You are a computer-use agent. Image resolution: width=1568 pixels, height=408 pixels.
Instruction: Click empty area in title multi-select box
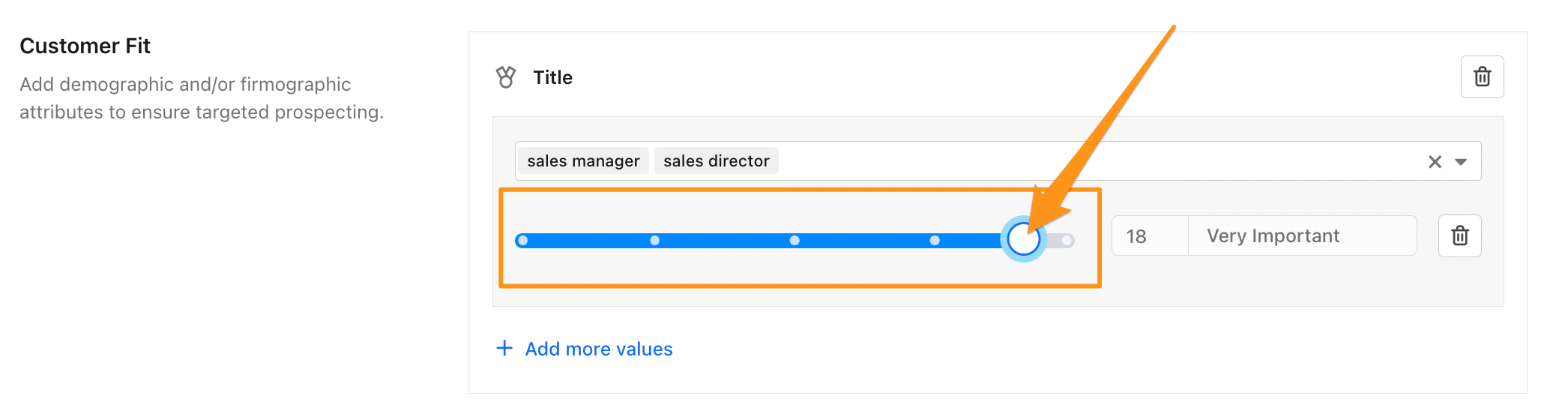1087,161
